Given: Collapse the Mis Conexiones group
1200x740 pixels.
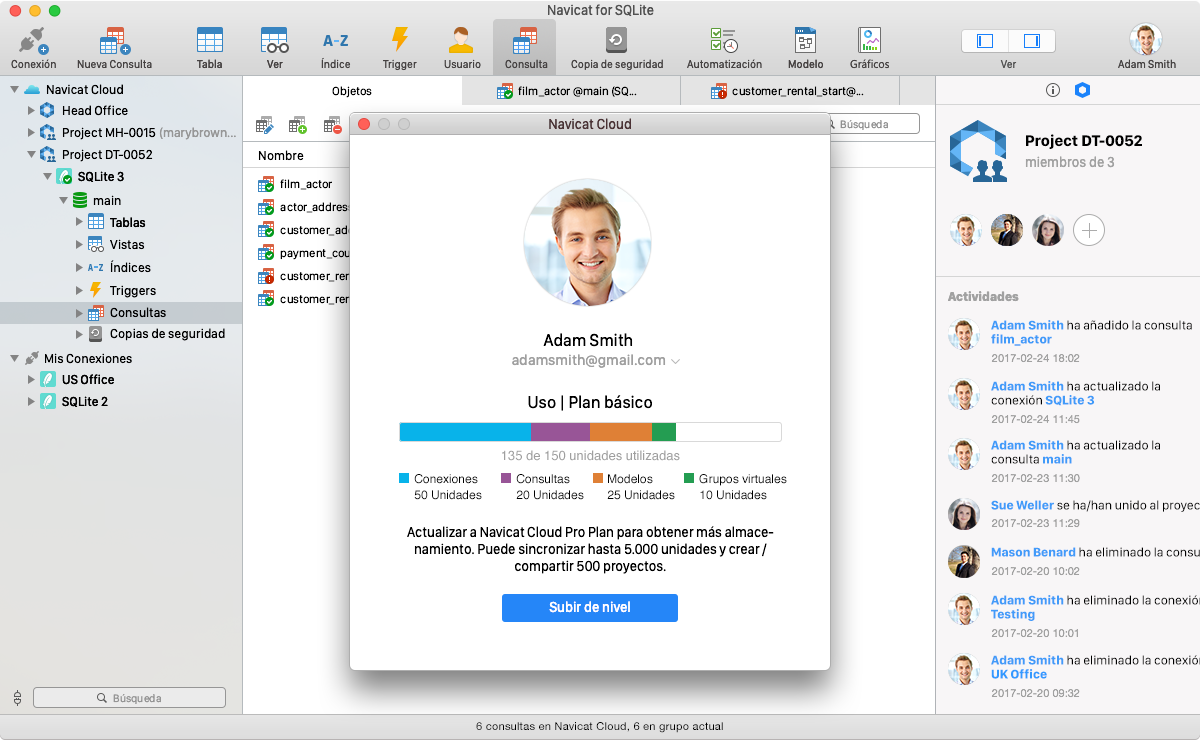Looking at the screenshot, I should tap(14, 358).
